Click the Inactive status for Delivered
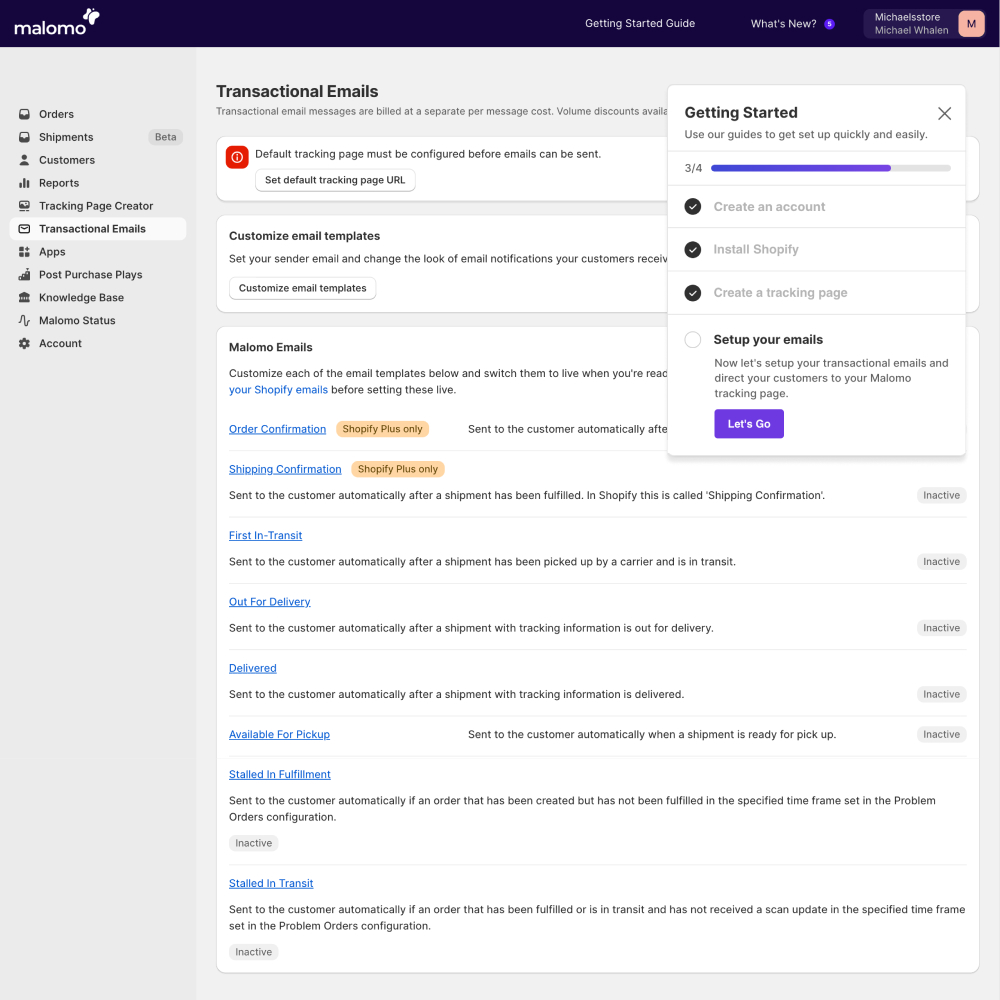This screenshot has width=1000, height=1000. [941, 695]
